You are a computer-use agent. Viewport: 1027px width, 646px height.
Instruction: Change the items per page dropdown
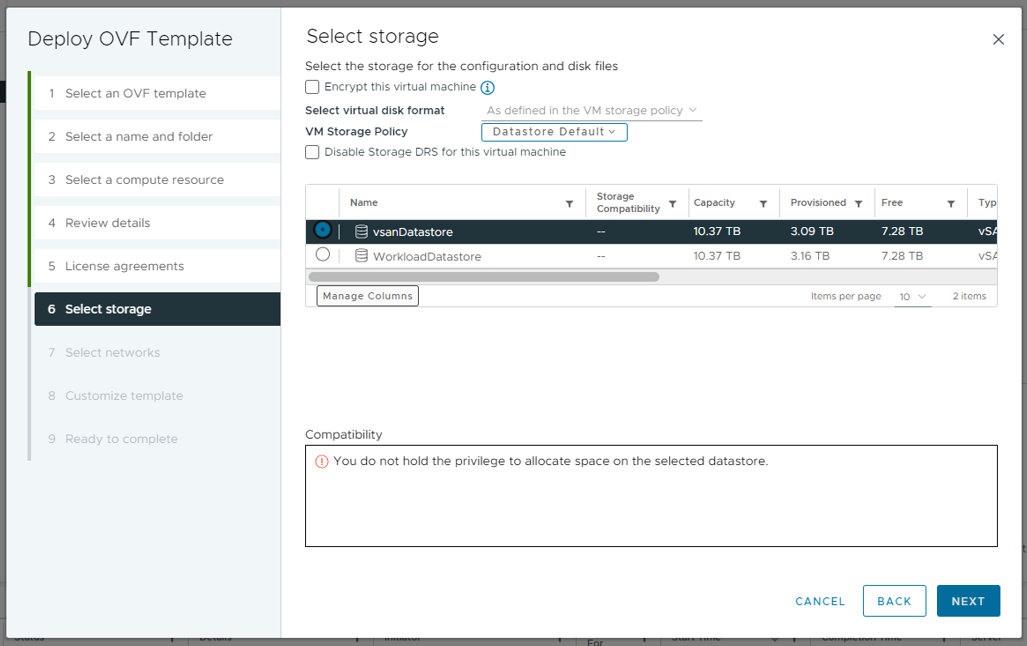tap(912, 297)
